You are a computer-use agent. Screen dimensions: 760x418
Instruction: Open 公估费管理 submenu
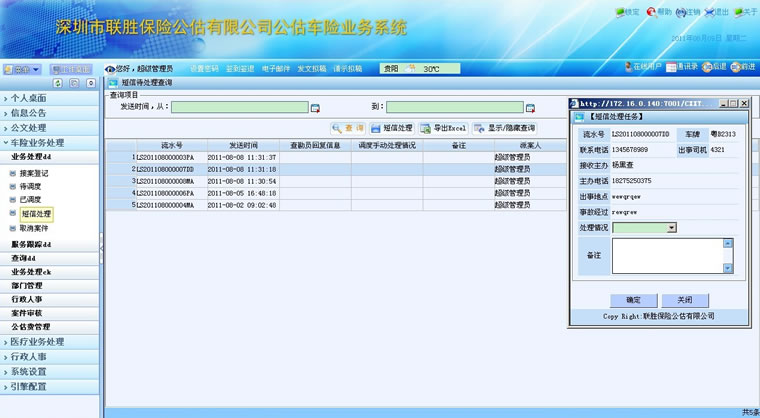click(x=49, y=327)
